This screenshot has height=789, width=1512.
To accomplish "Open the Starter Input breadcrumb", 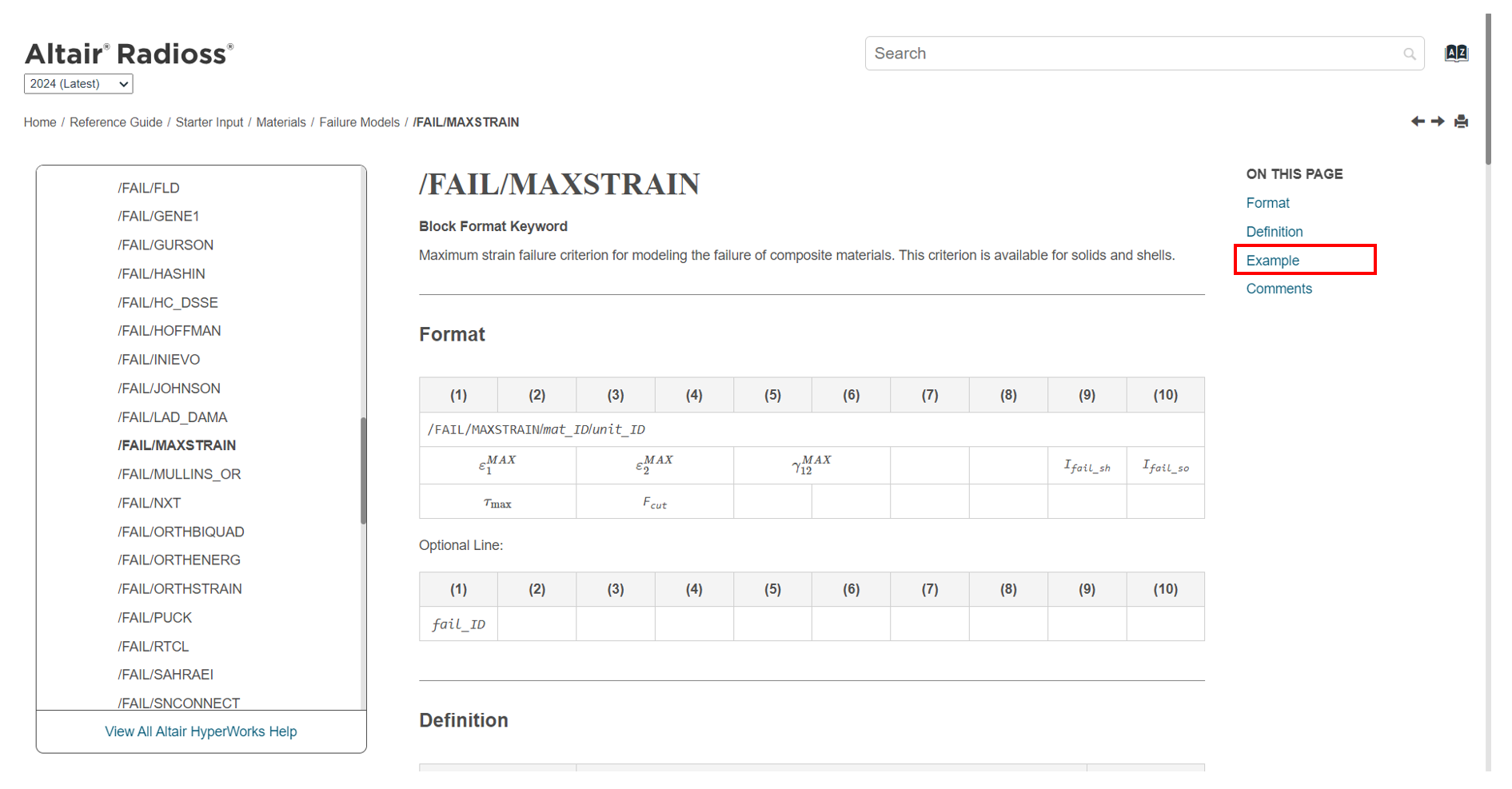I will coord(209,122).
